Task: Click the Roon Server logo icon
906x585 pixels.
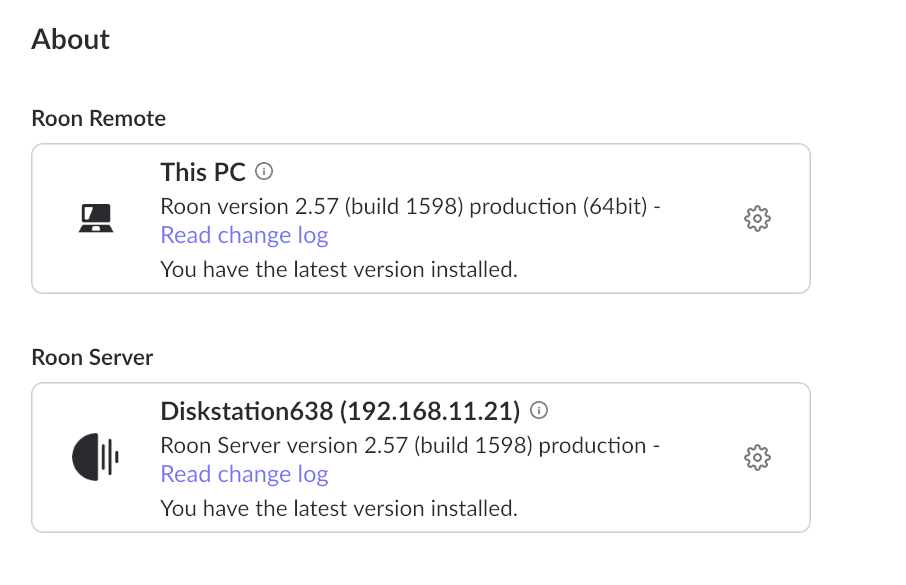Action: click(x=96, y=457)
